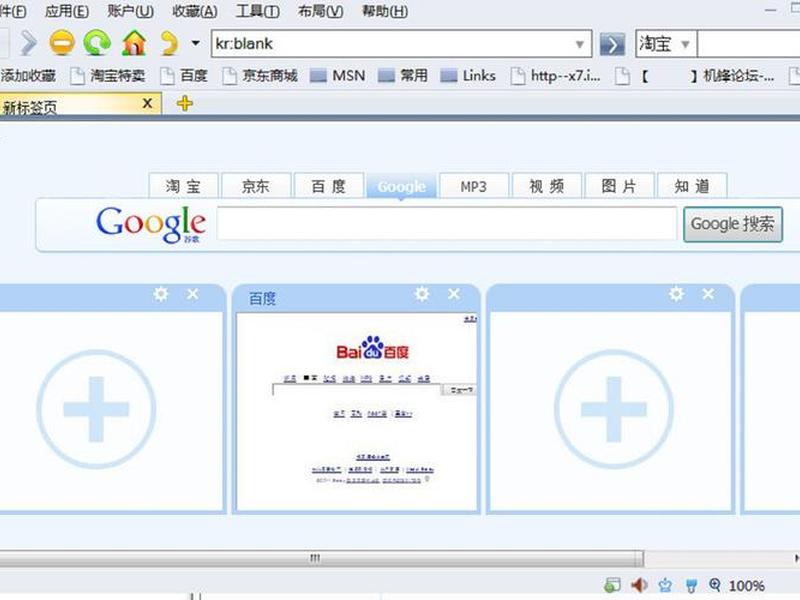This screenshot has width=800, height=600.
Task: Click the yellow plus new tab button
Action: [185, 104]
